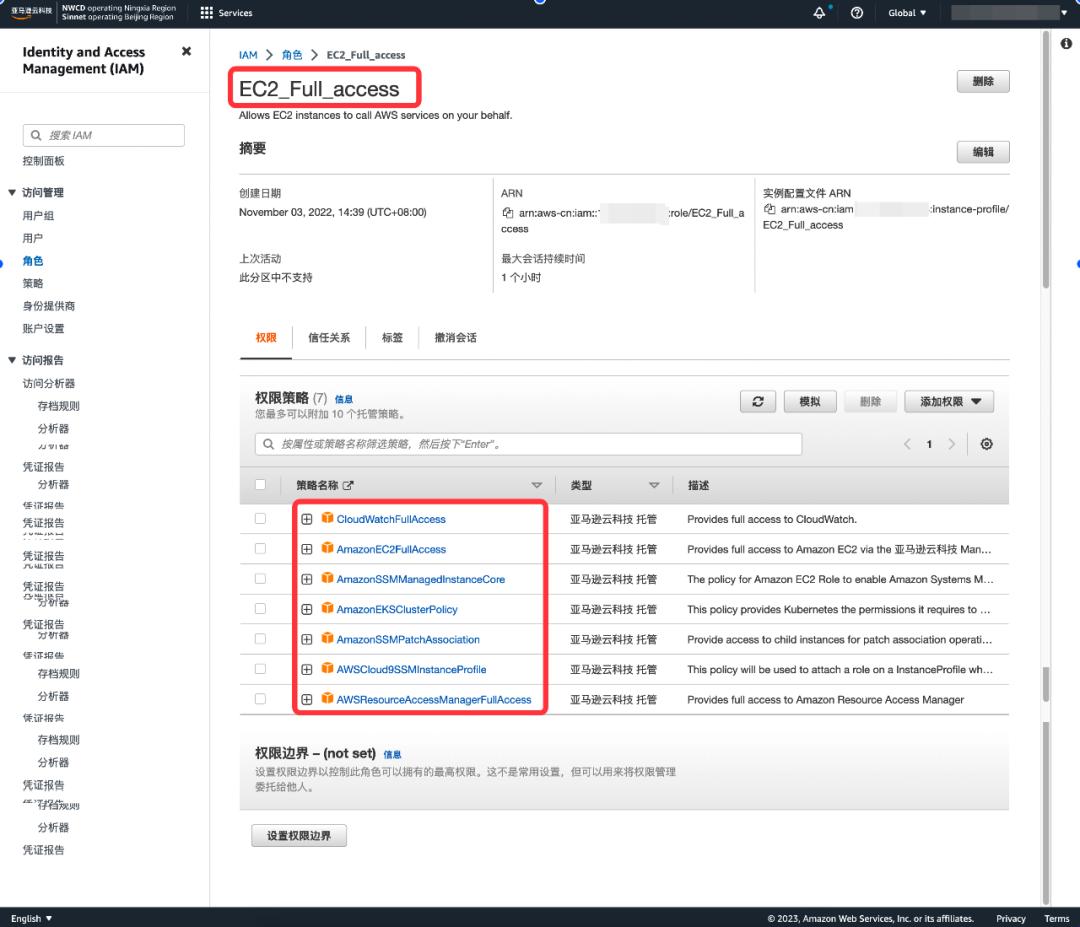Screen dimensions: 1080x927
Task: Click the info circle icon at top right
Action: (x=1066, y=43)
